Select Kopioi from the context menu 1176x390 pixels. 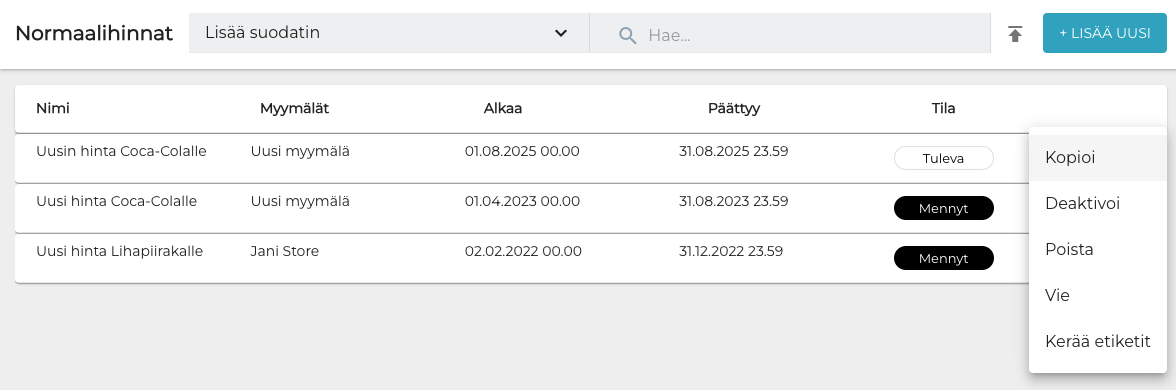1098,158
